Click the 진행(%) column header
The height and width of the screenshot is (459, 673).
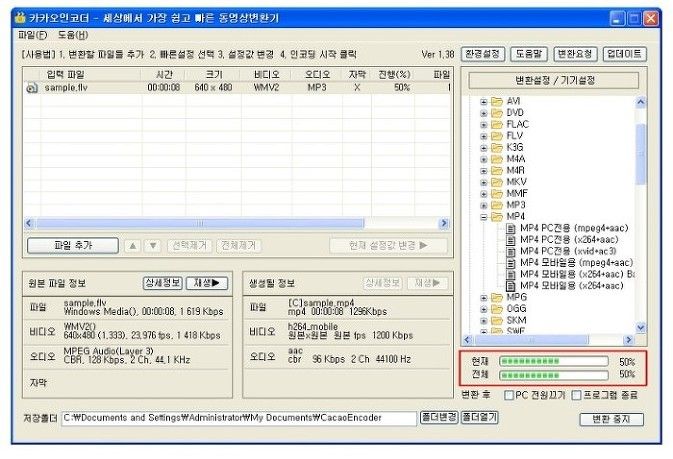(x=394, y=74)
